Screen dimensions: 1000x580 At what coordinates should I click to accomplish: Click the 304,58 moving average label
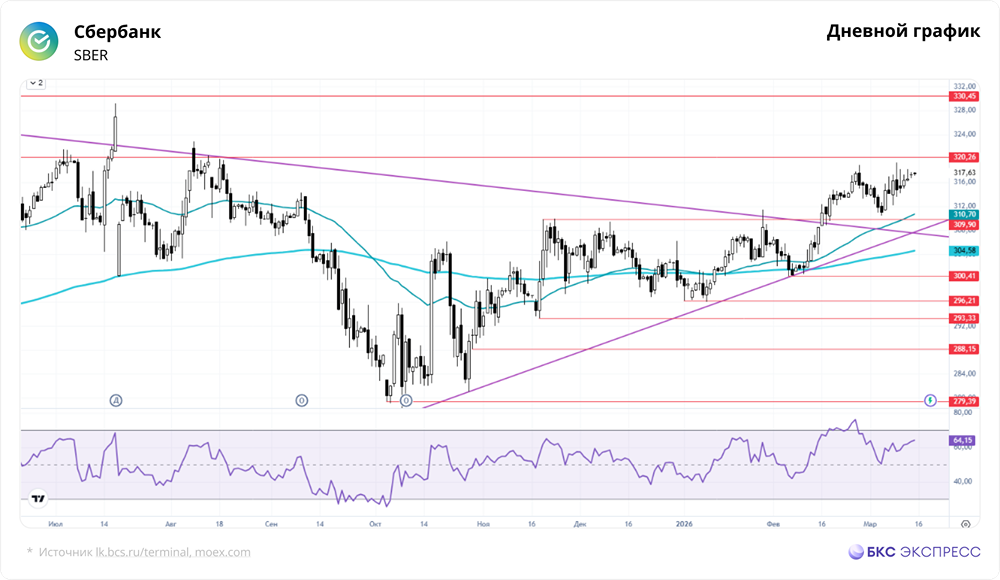coord(964,251)
